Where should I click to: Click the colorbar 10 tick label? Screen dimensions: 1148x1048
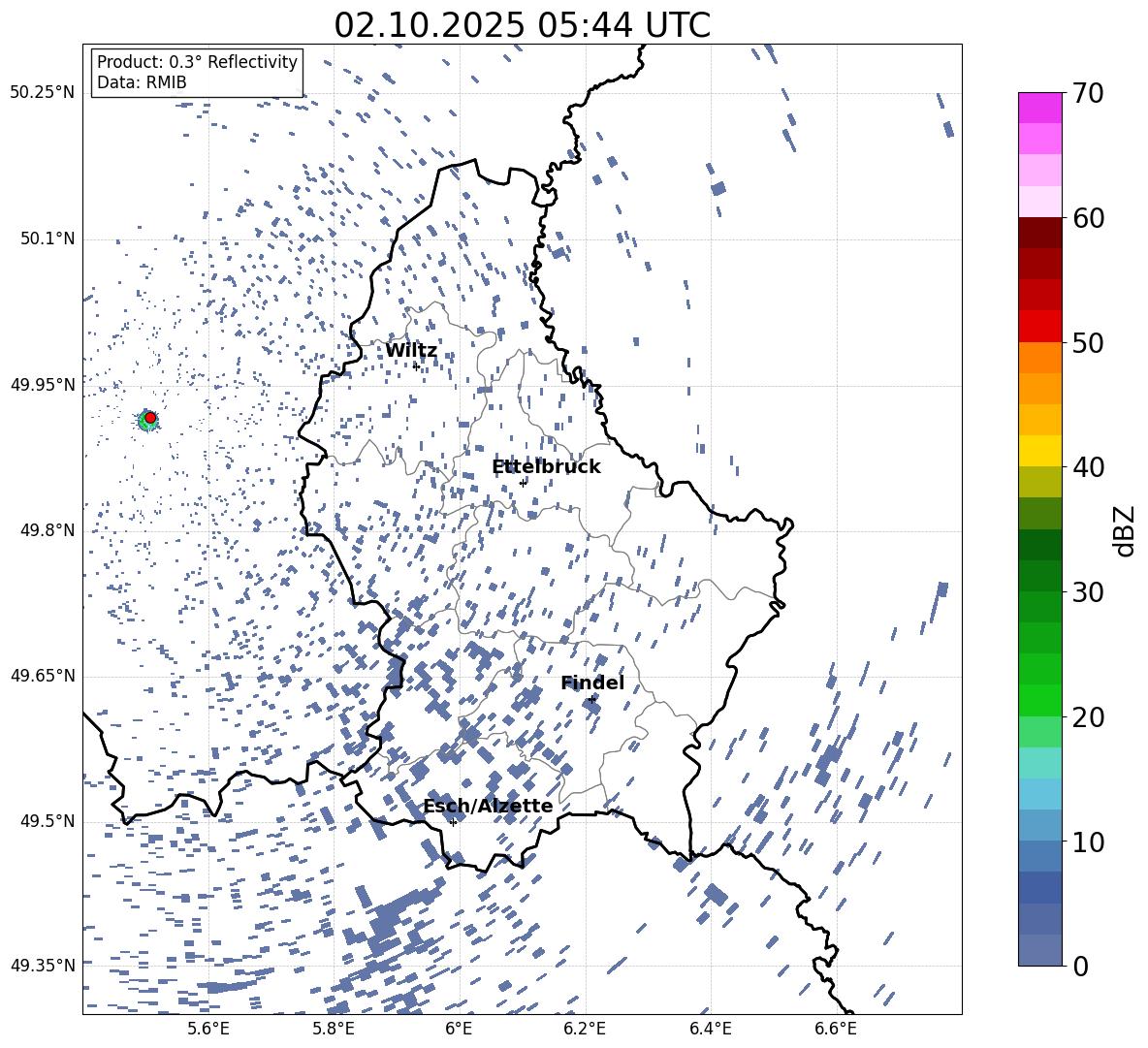click(x=1088, y=842)
